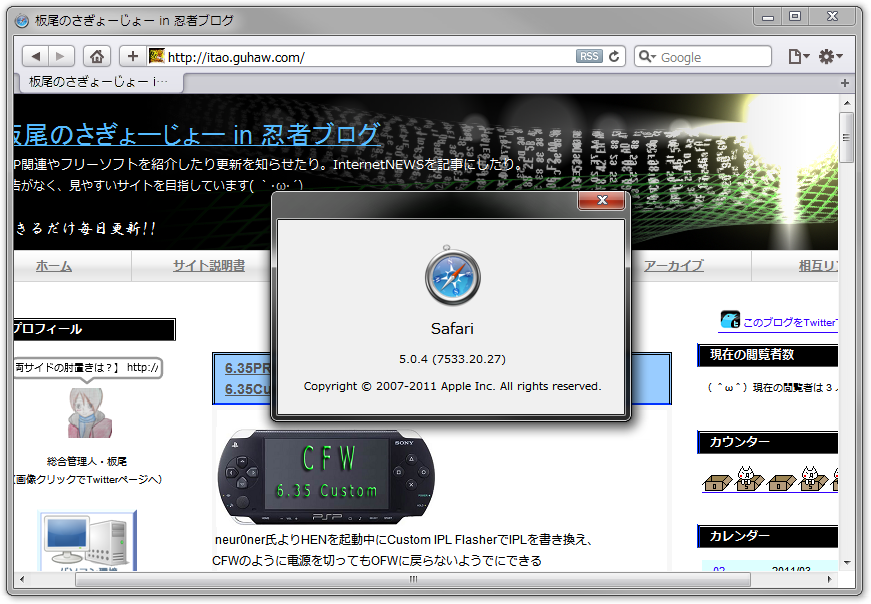Click the カレンダー heading
This screenshot has width=871, height=604.
[x=739, y=536]
